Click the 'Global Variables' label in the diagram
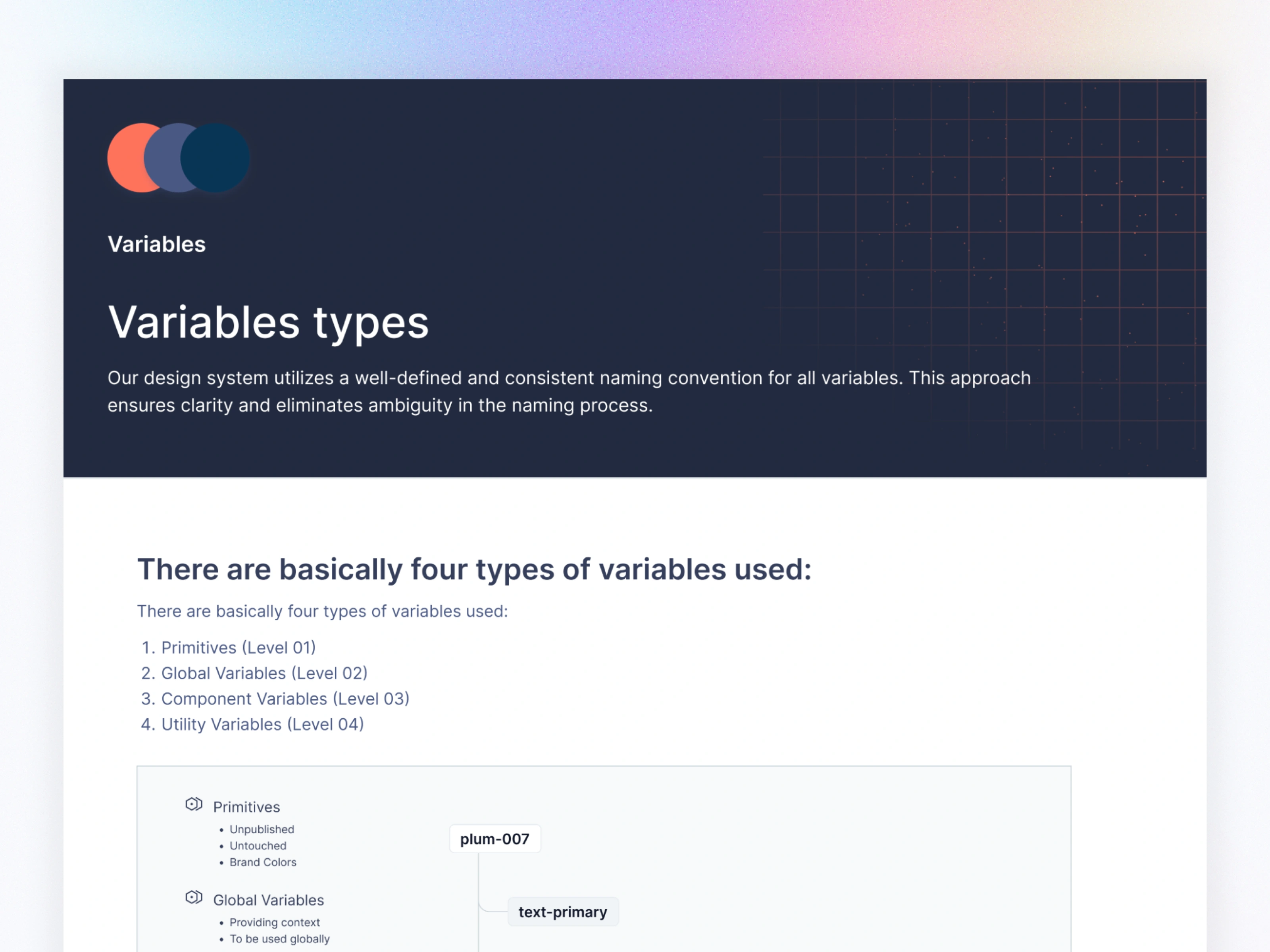This screenshot has width=1270, height=952. (x=268, y=900)
